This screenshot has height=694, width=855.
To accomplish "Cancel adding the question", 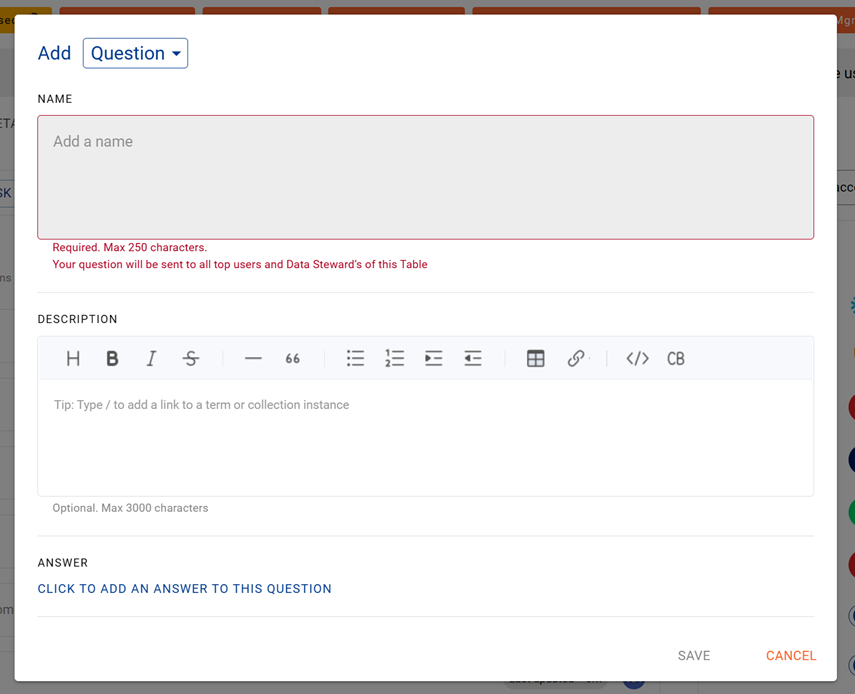I will pos(790,656).
